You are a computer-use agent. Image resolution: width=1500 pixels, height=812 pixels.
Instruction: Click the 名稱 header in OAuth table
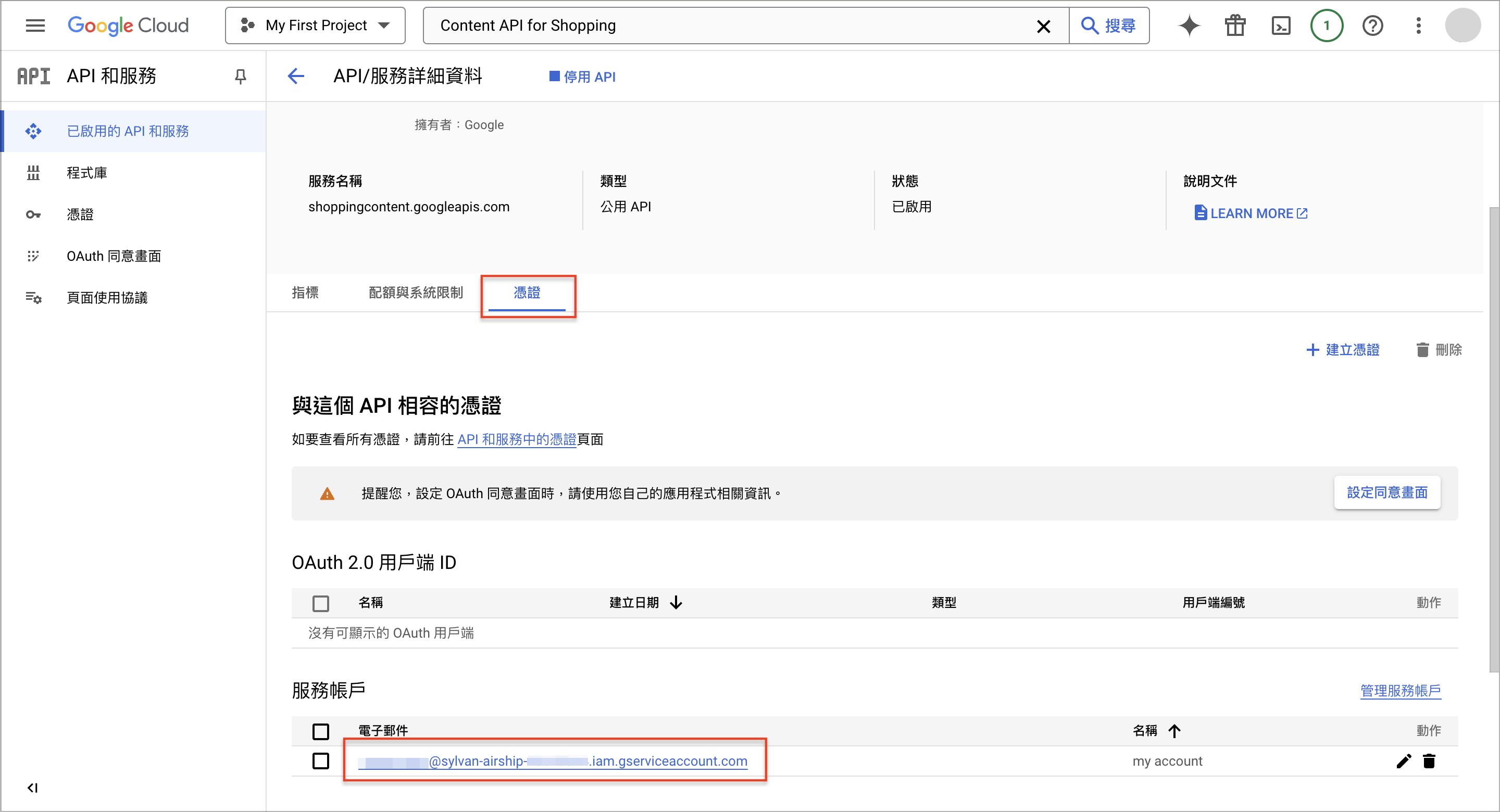[x=370, y=603]
